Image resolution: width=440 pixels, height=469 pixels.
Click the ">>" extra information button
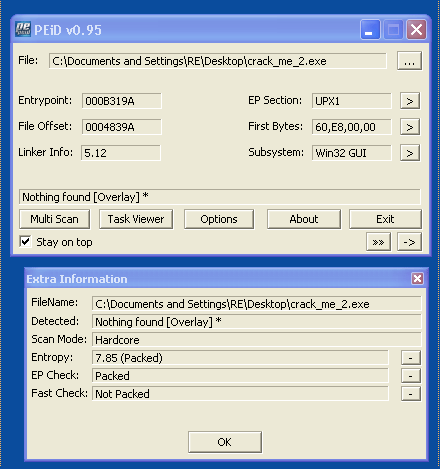(378, 242)
